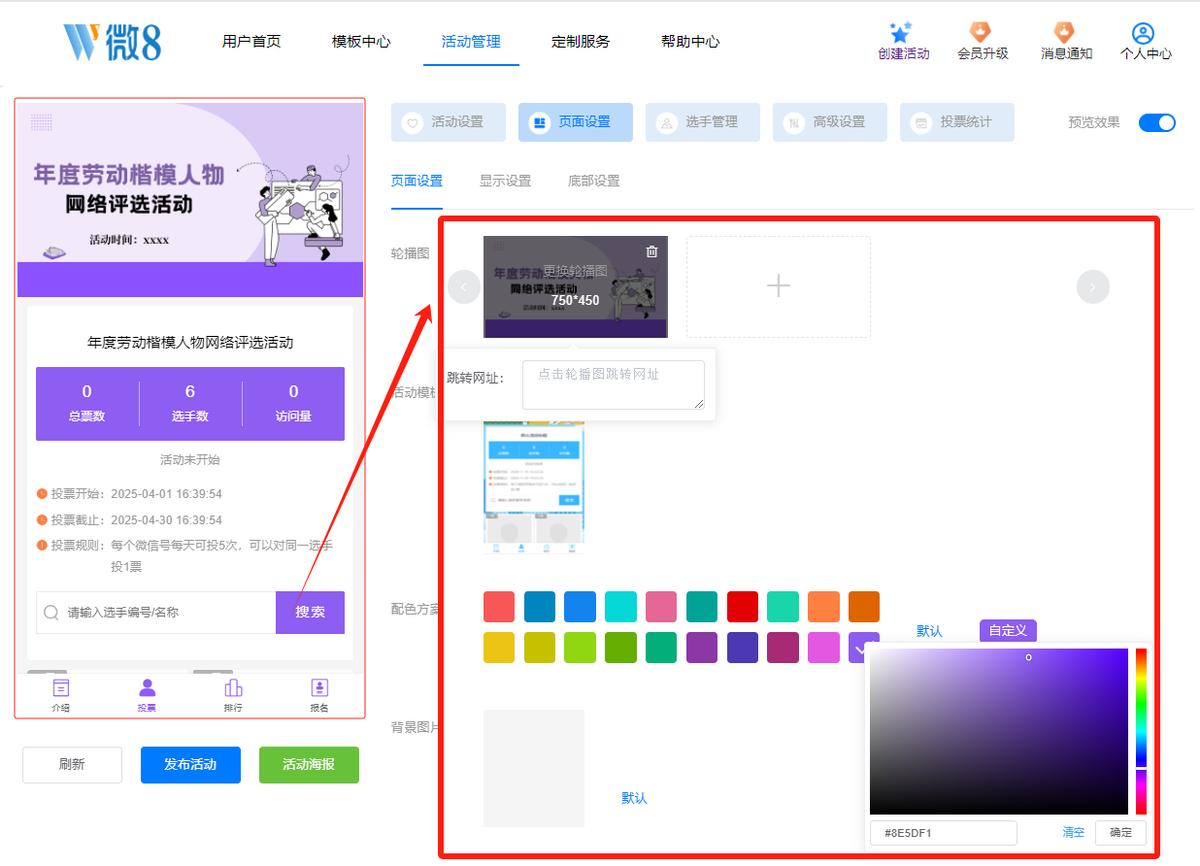This screenshot has height=866, width=1200.
Task: Click the 自定义 color button
Action: (x=1008, y=630)
